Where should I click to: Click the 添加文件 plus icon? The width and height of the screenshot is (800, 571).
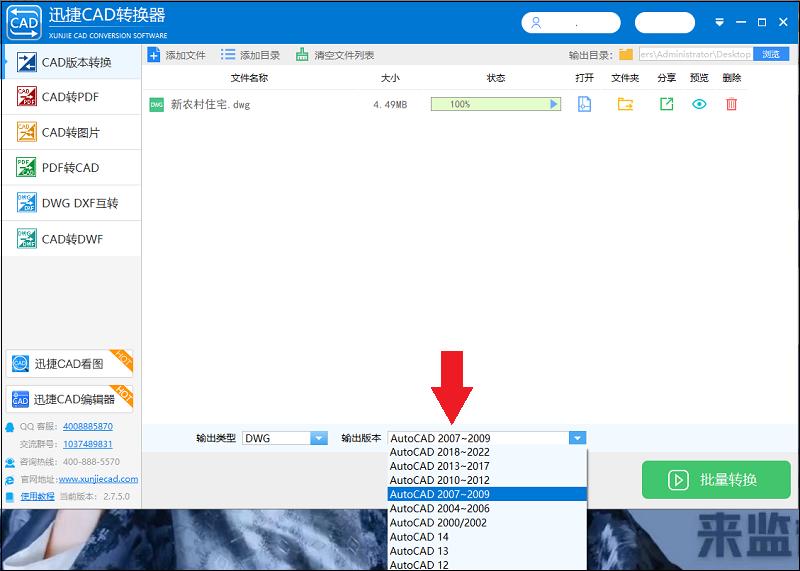(154, 55)
